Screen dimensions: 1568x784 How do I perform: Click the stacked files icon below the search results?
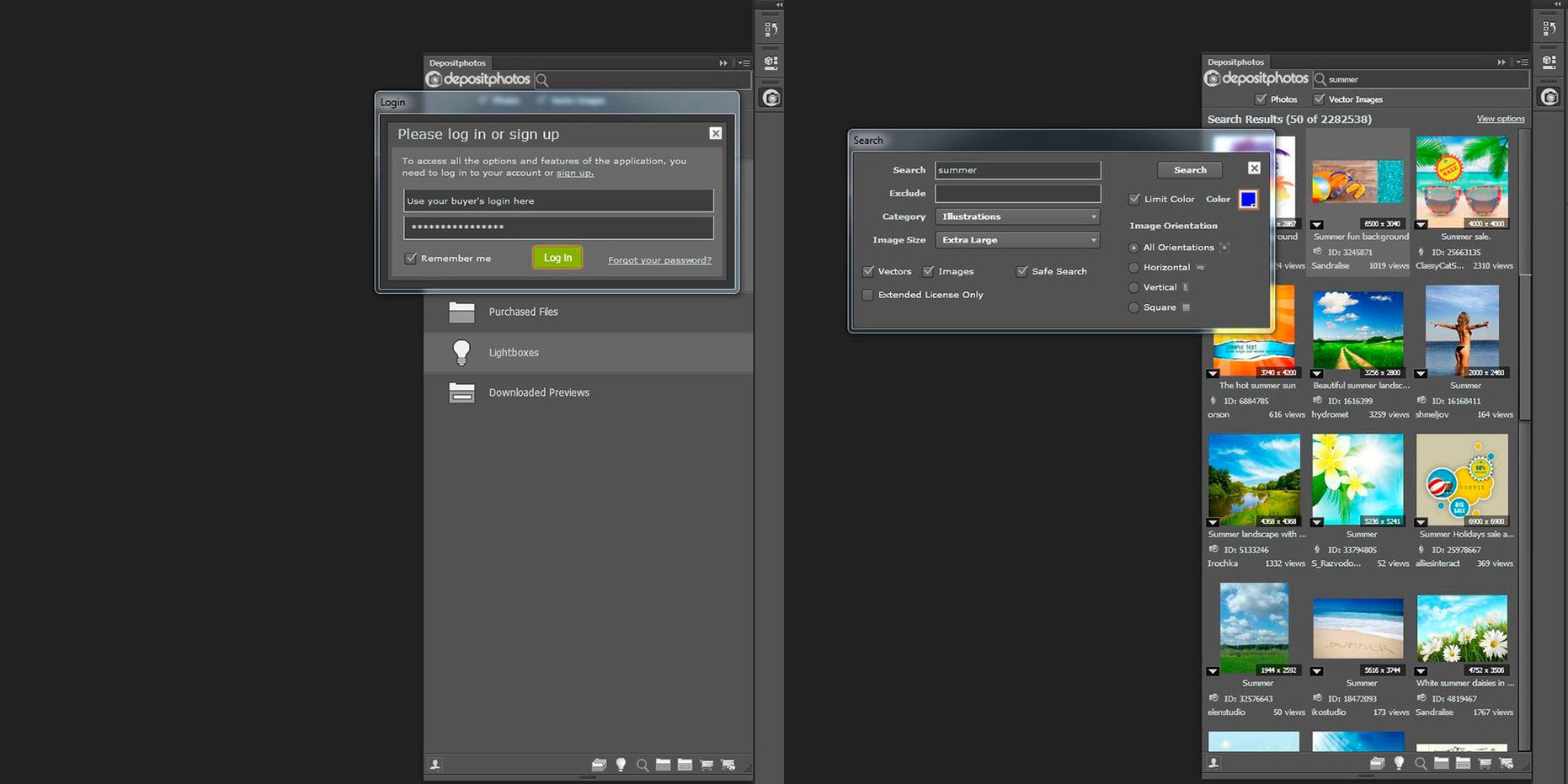coord(1377,763)
